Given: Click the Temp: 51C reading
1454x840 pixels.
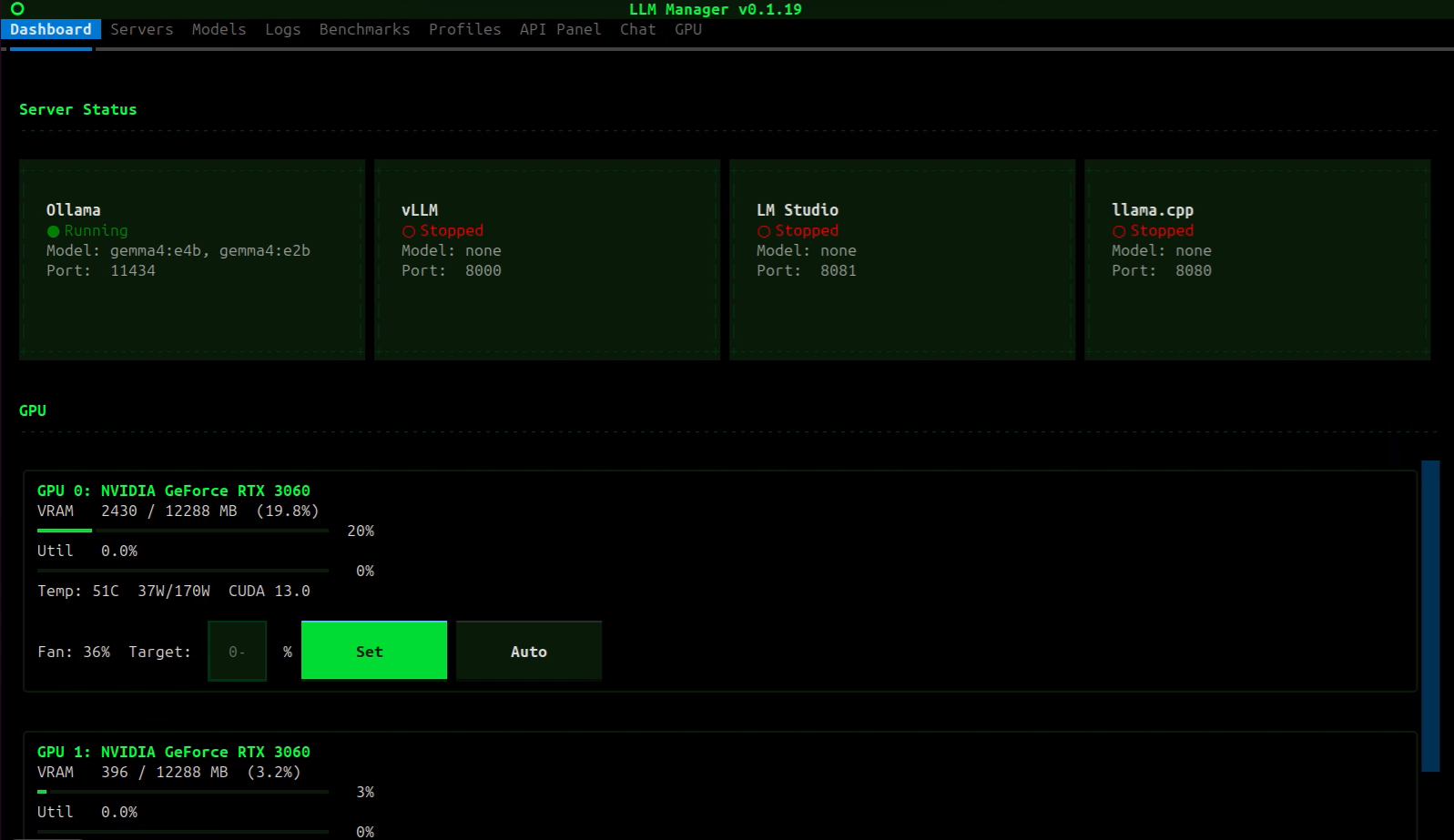Looking at the screenshot, I should point(78,591).
